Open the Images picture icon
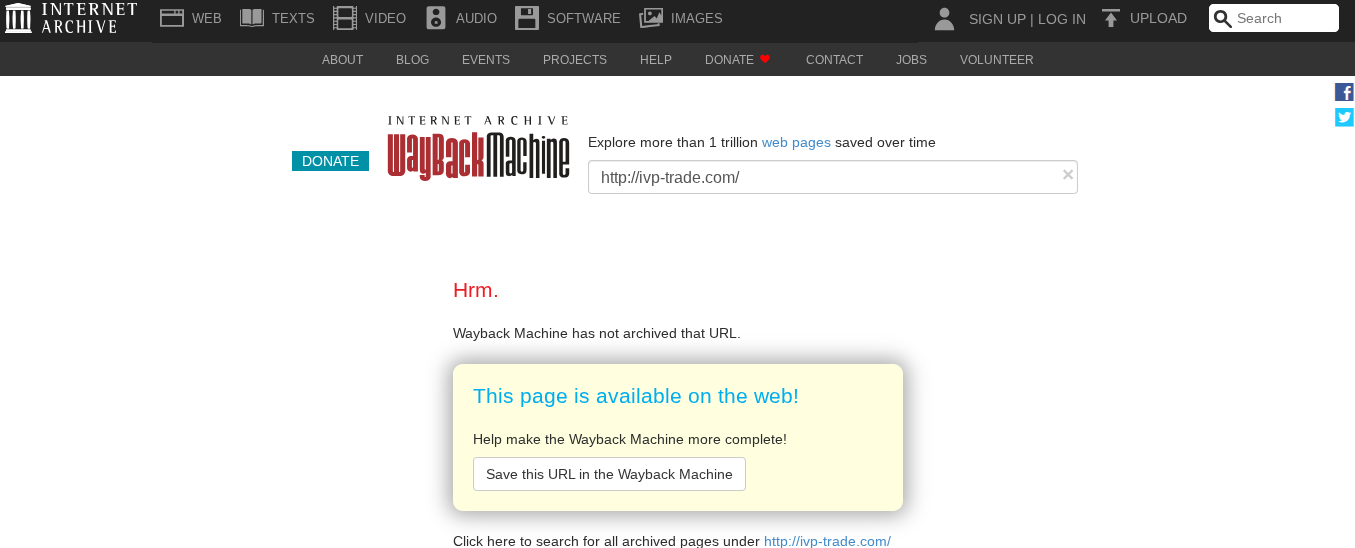The height and width of the screenshot is (548, 1355). (651, 18)
